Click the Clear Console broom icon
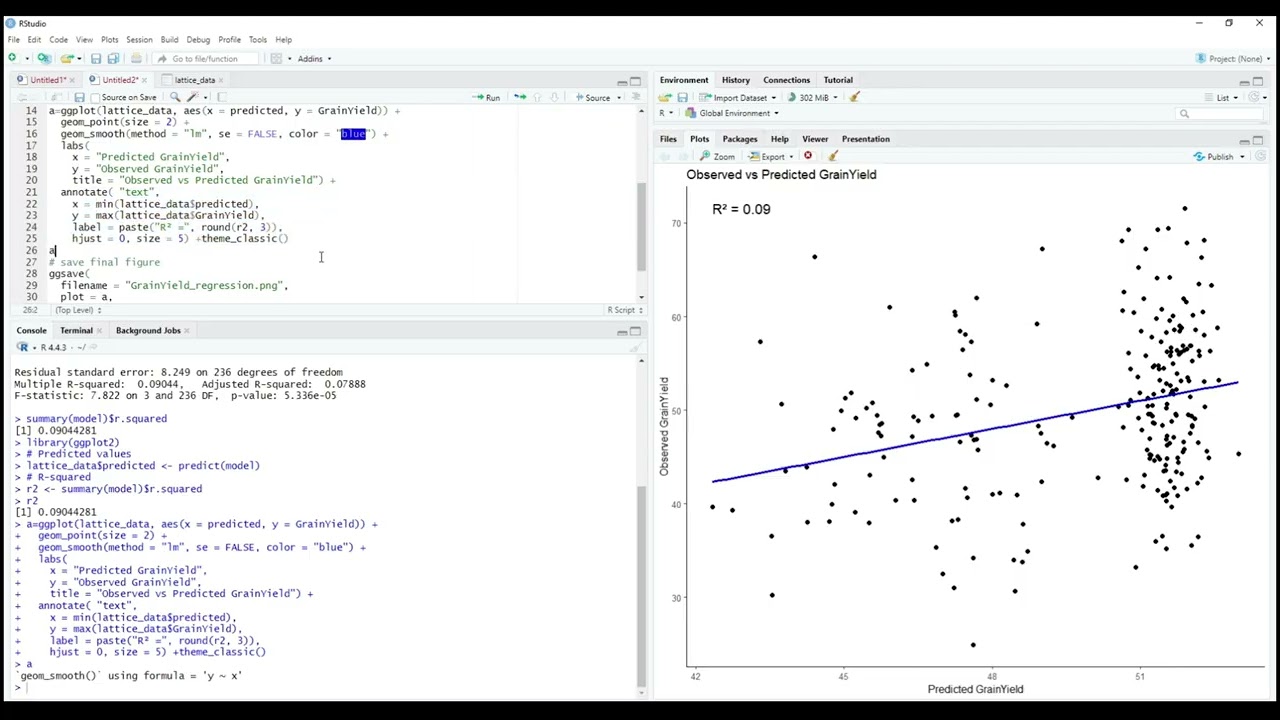The image size is (1280, 720). click(x=635, y=347)
